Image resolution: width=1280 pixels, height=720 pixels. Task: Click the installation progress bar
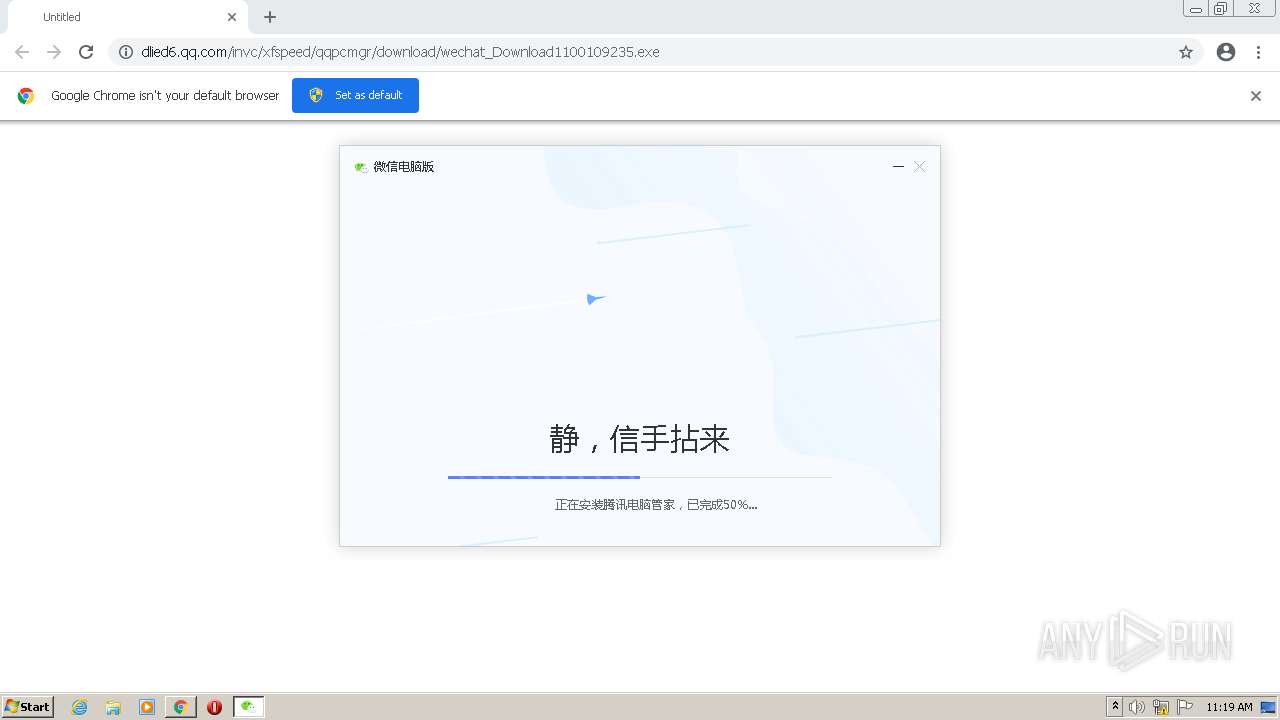point(640,477)
